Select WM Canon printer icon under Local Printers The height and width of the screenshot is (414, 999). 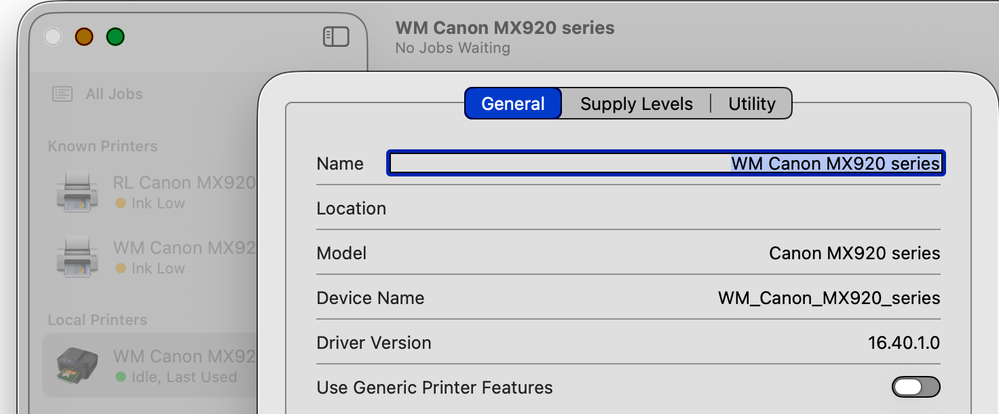[77, 366]
